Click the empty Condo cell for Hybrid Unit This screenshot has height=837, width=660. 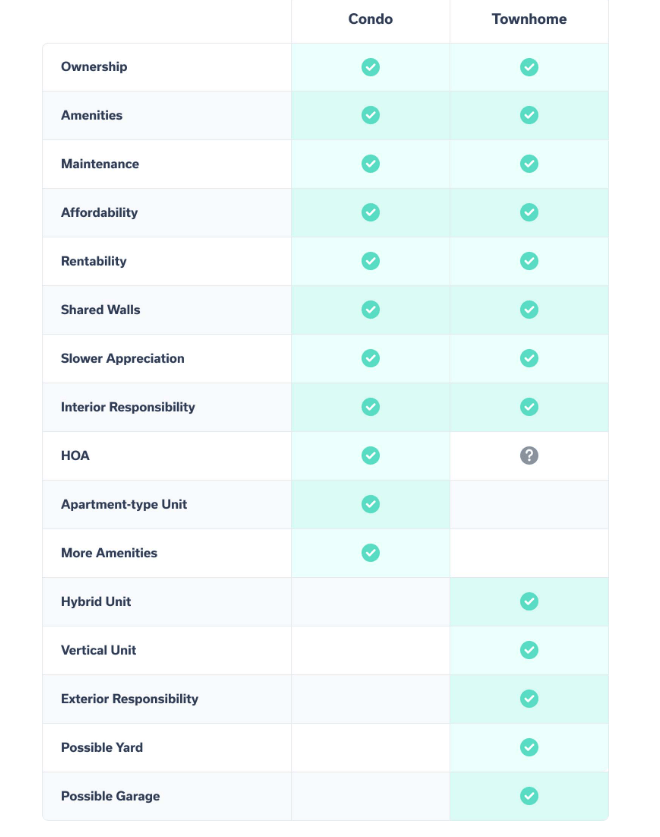[x=370, y=601]
